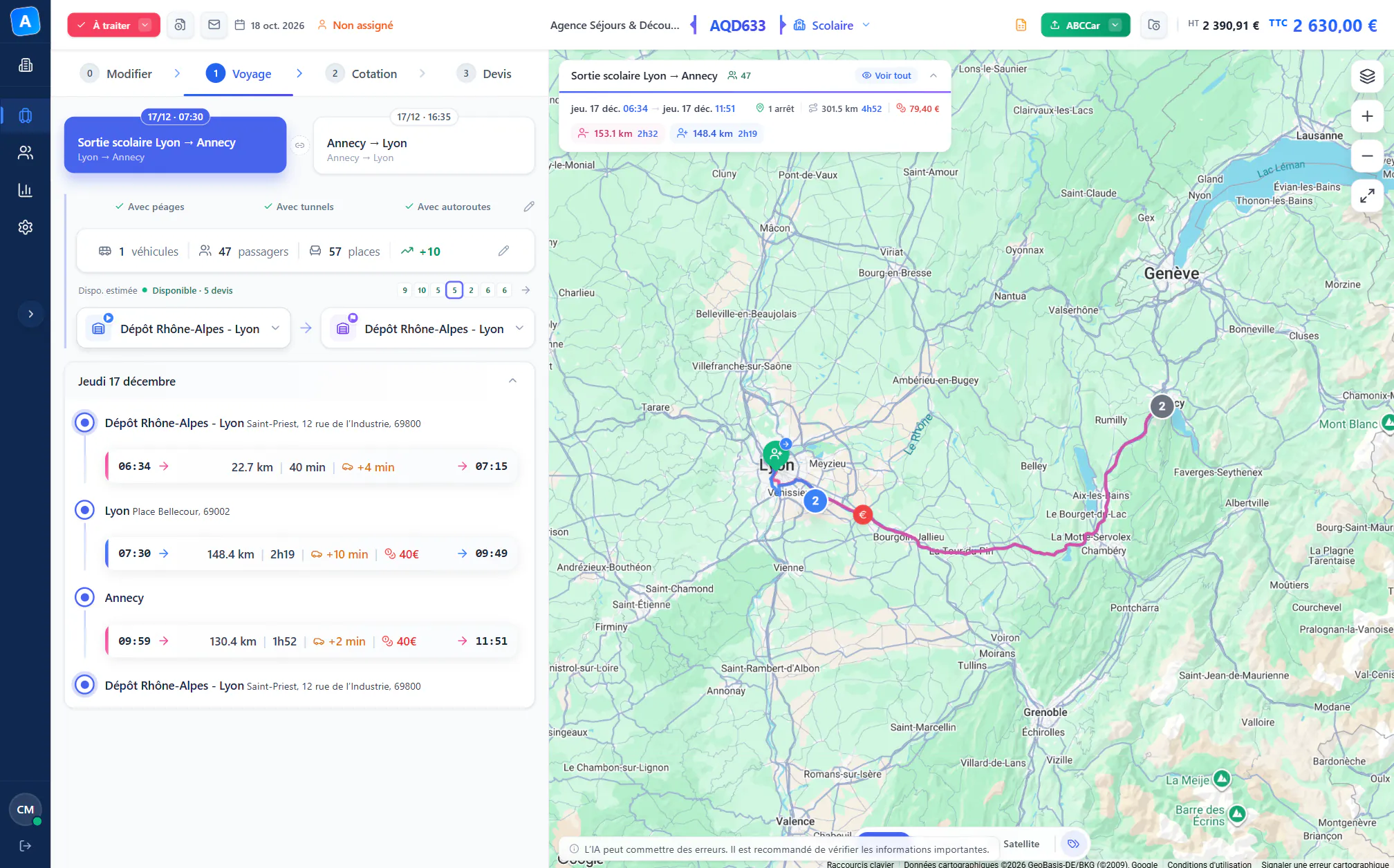Viewport: 1394px width, 868px height.
Task: Click the link icon between trip cards
Action: coord(300,145)
